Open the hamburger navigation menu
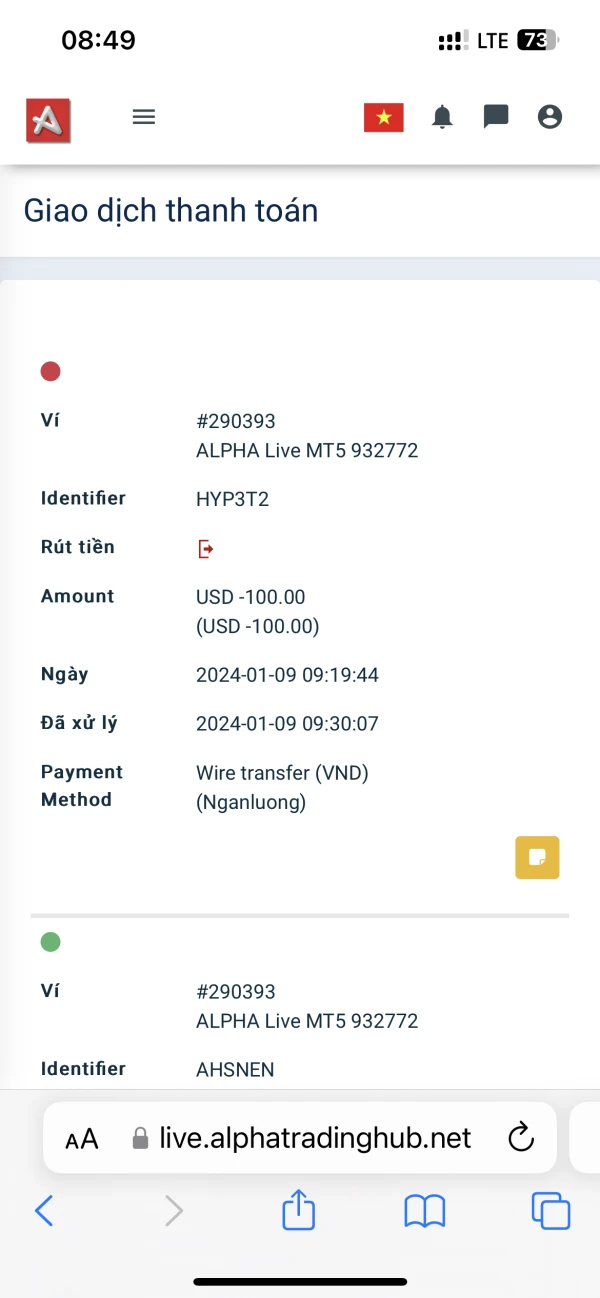The height and width of the screenshot is (1298, 600). (x=144, y=117)
